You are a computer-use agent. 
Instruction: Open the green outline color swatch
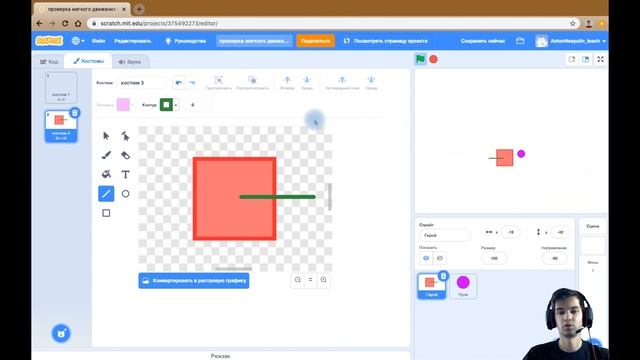(x=167, y=105)
